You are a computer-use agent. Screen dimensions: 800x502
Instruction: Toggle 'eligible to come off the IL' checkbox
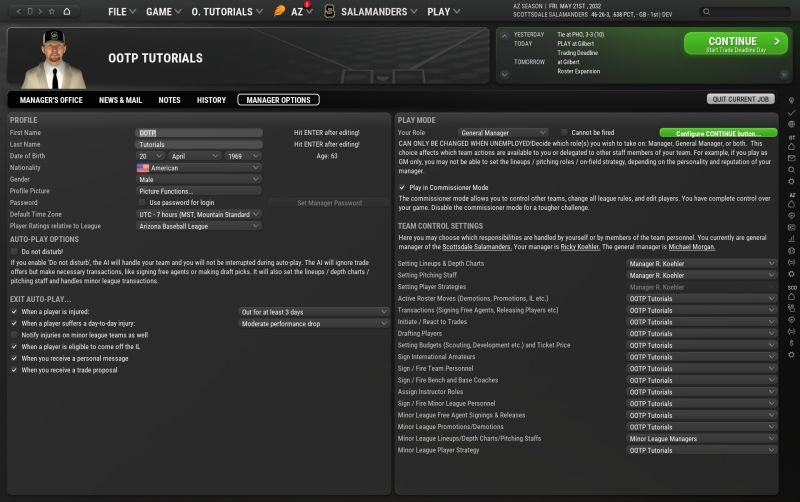coord(14,347)
